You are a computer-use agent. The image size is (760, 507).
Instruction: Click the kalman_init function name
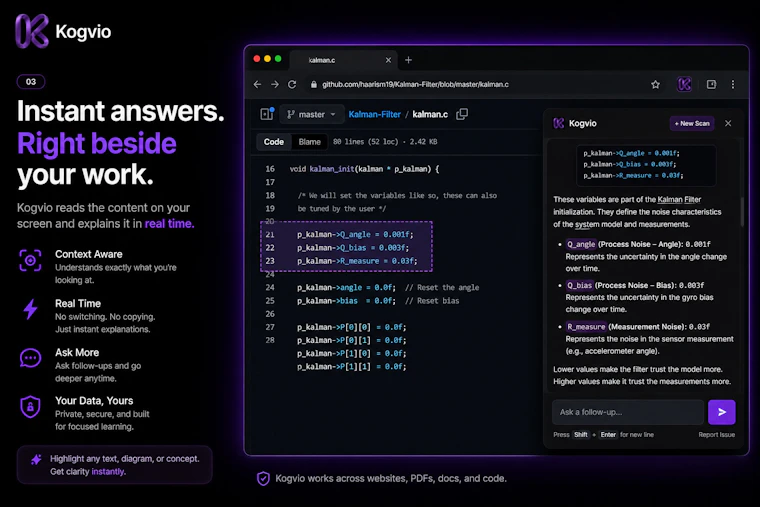coord(332,169)
